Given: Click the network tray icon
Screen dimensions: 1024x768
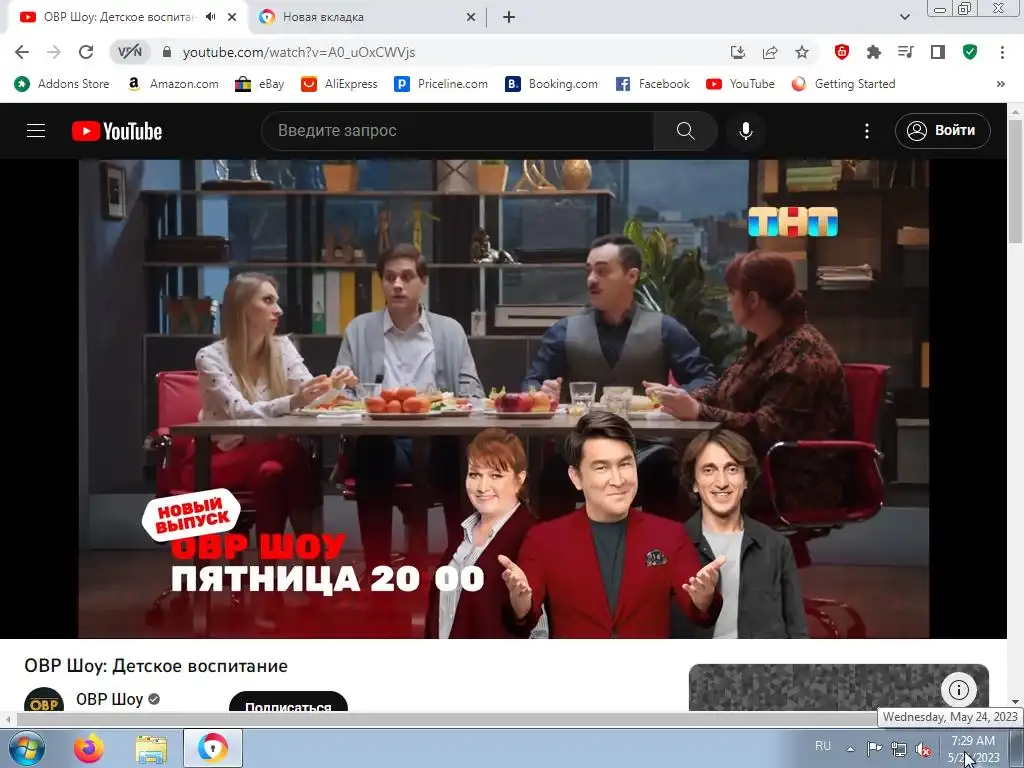Looking at the screenshot, I should (x=899, y=749).
